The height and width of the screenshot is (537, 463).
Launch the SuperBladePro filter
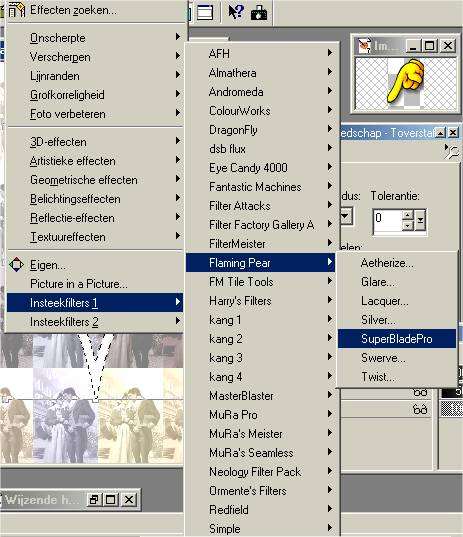tap(397, 339)
